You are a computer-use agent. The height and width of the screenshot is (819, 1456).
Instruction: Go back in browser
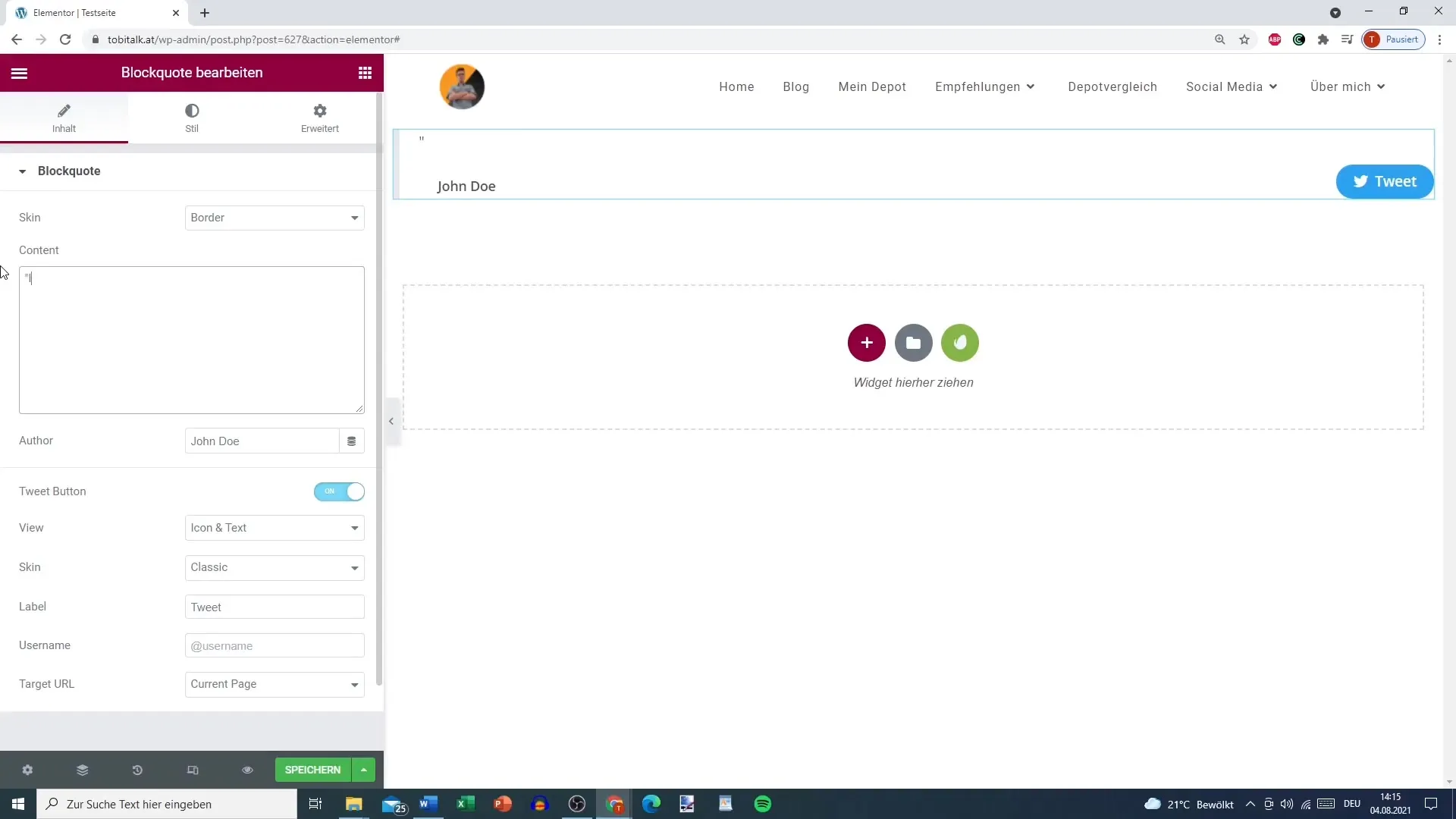pyautogui.click(x=17, y=39)
